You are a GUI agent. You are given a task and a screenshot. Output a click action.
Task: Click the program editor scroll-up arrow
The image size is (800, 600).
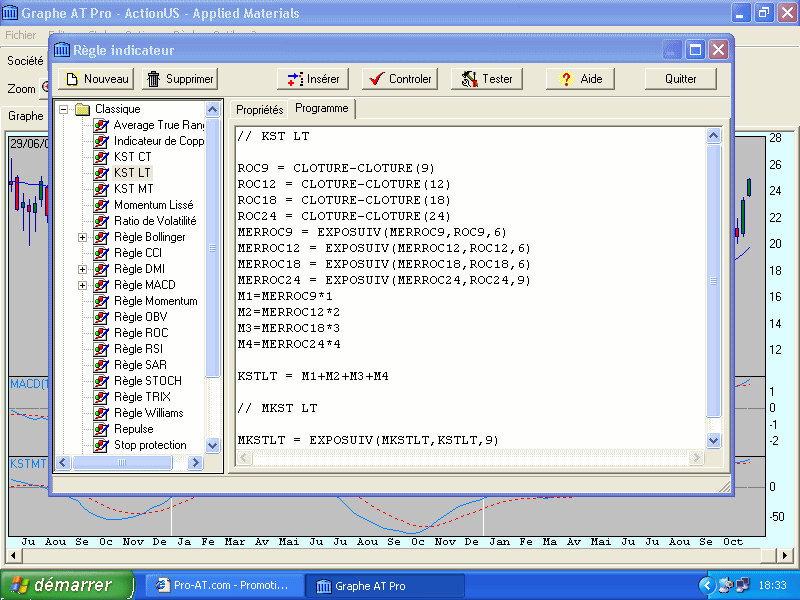pyautogui.click(x=713, y=135)
